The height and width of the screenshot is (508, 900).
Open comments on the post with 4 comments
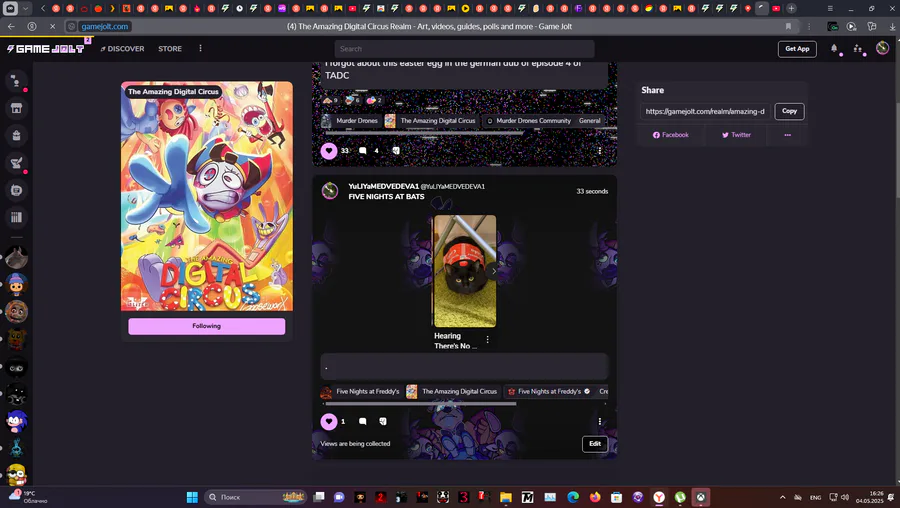[363, 151]
